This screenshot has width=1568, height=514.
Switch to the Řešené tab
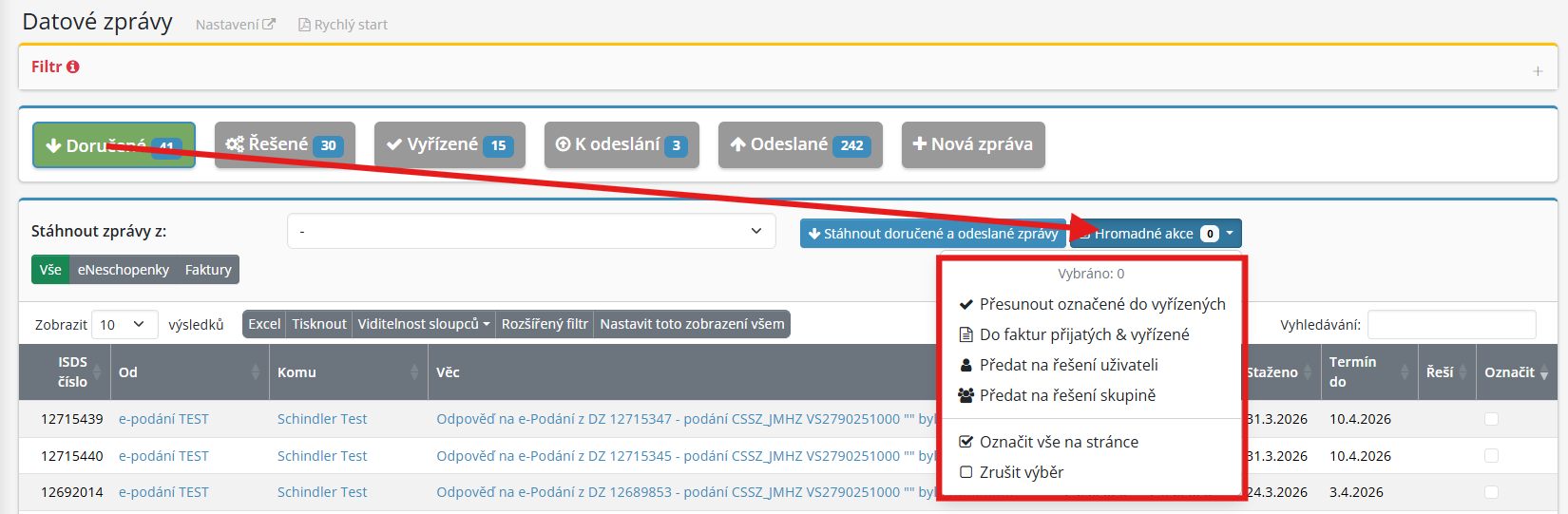[x=285, y=144]
